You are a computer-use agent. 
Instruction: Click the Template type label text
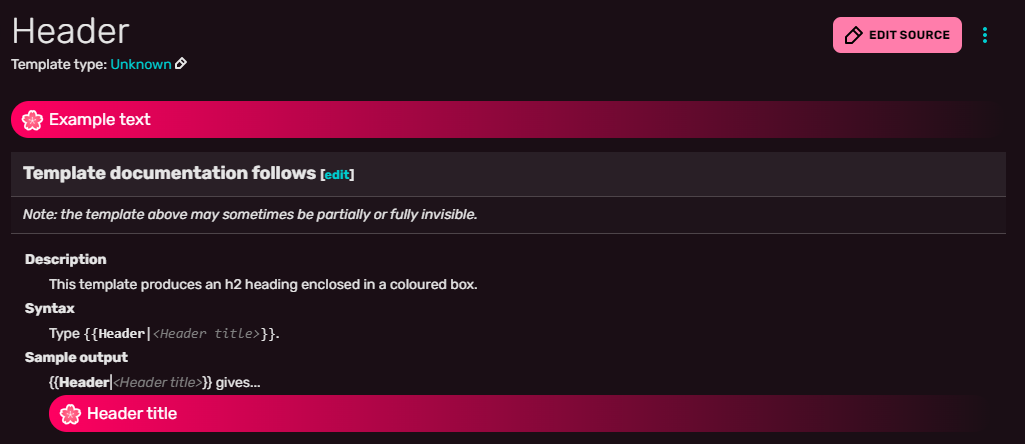click(x=59, y=64)
